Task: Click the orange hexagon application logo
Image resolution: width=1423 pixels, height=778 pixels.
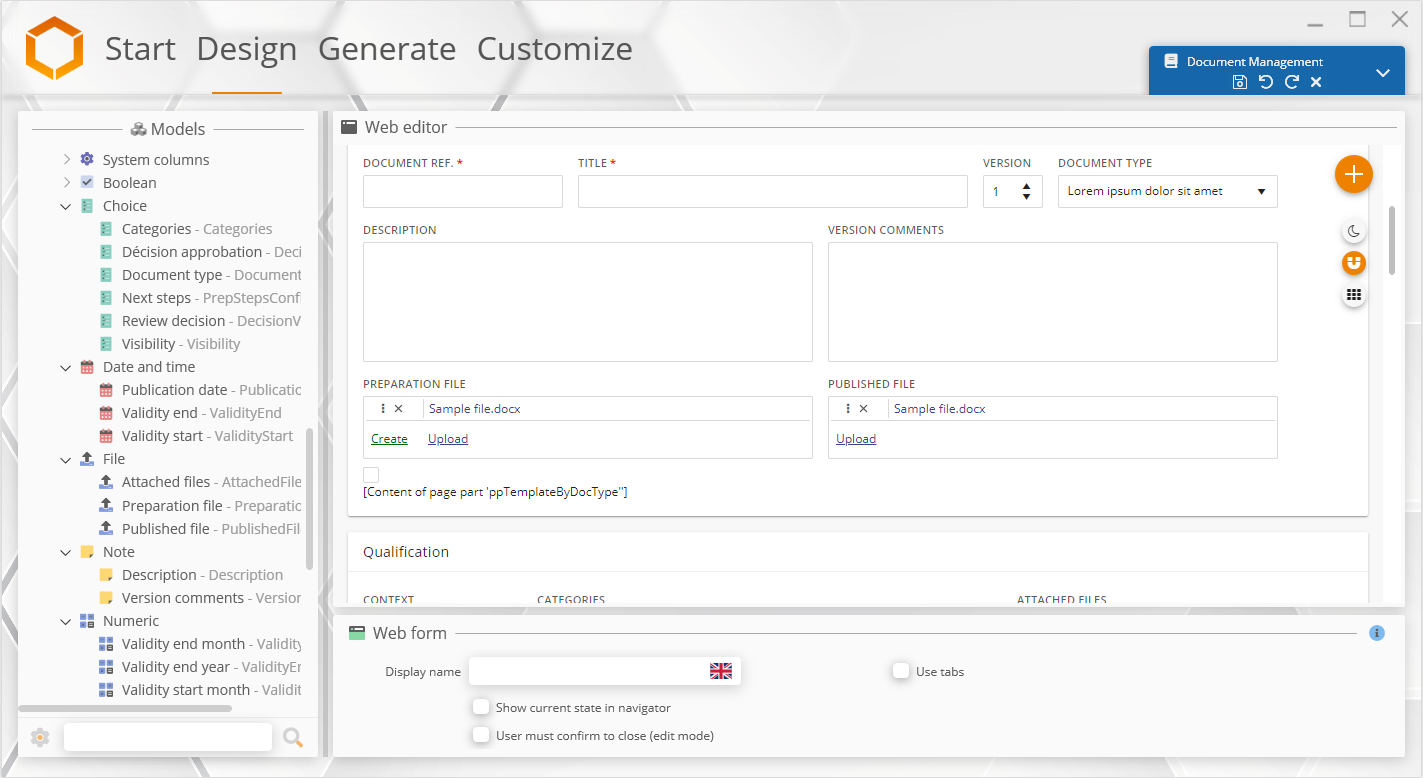Action: (54, 48)
